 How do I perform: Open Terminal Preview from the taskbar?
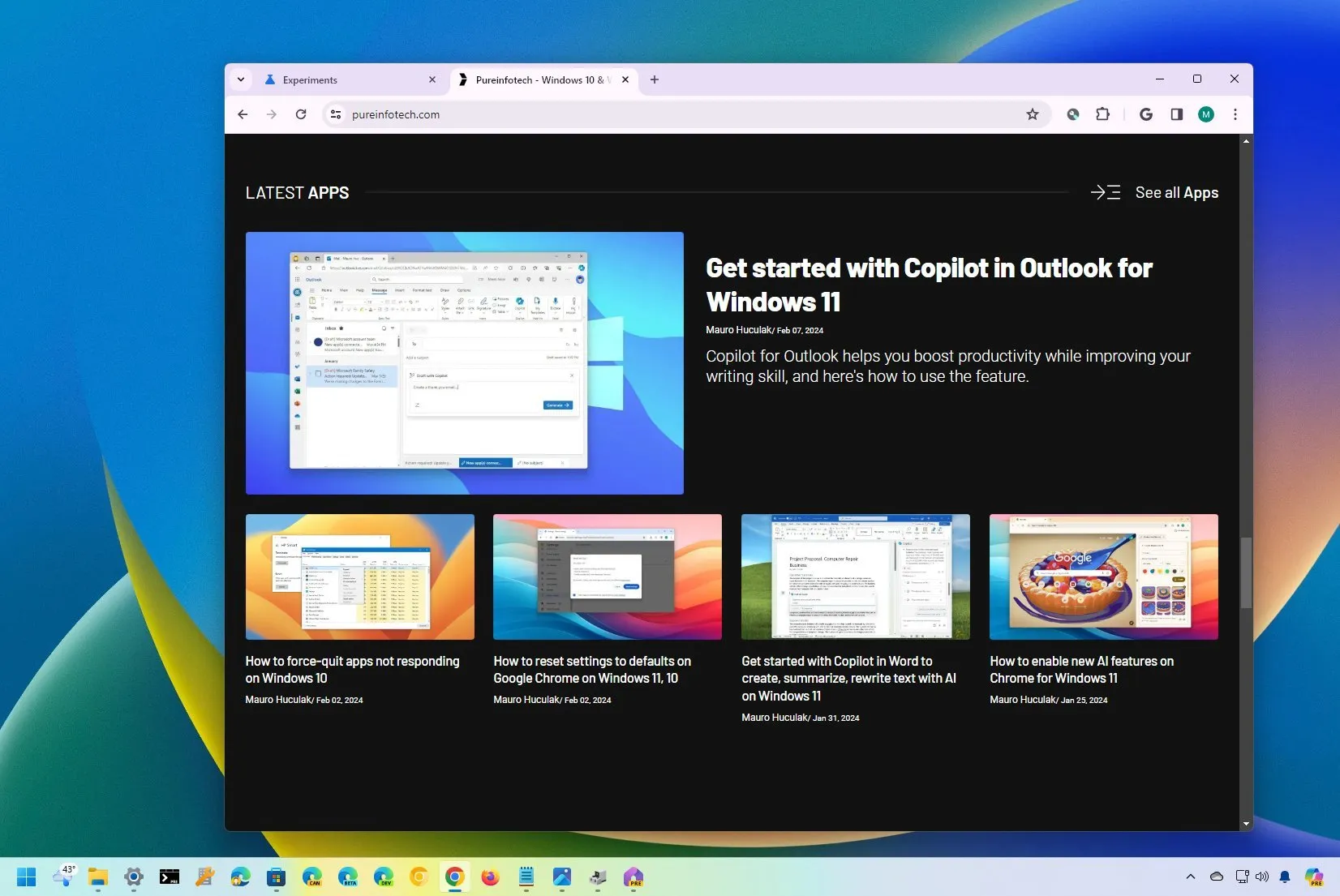click(x=170, y=877)
